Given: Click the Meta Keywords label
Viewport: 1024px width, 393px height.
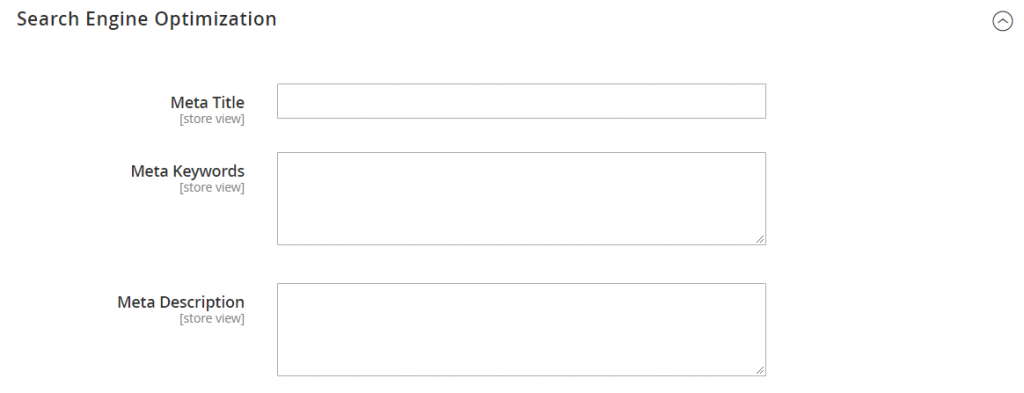Looking at the screenshot, I should 187,171.
